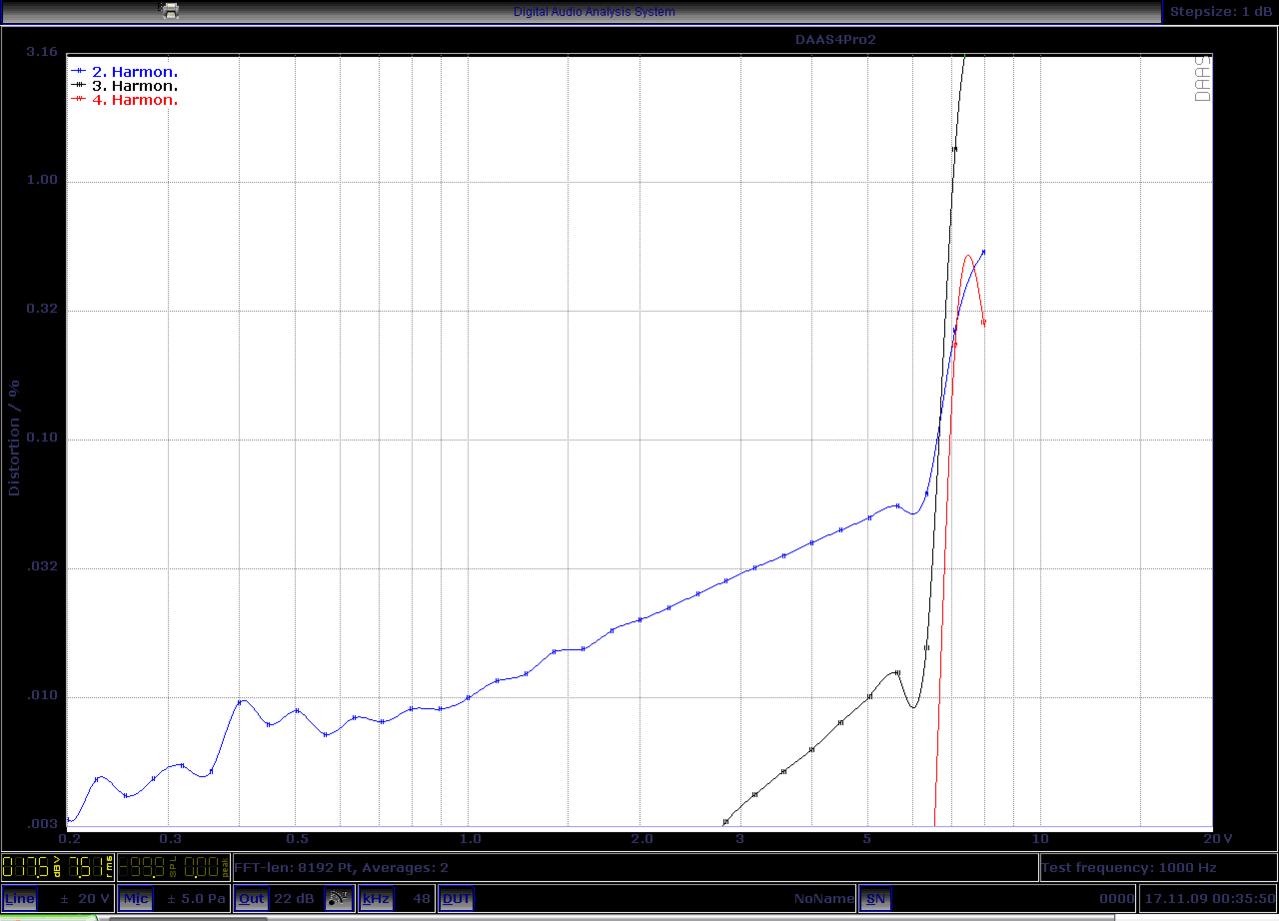Screen dimensions: 1279x921
Task: Click the Digital Audio Analysis System title
Action: 594,12
